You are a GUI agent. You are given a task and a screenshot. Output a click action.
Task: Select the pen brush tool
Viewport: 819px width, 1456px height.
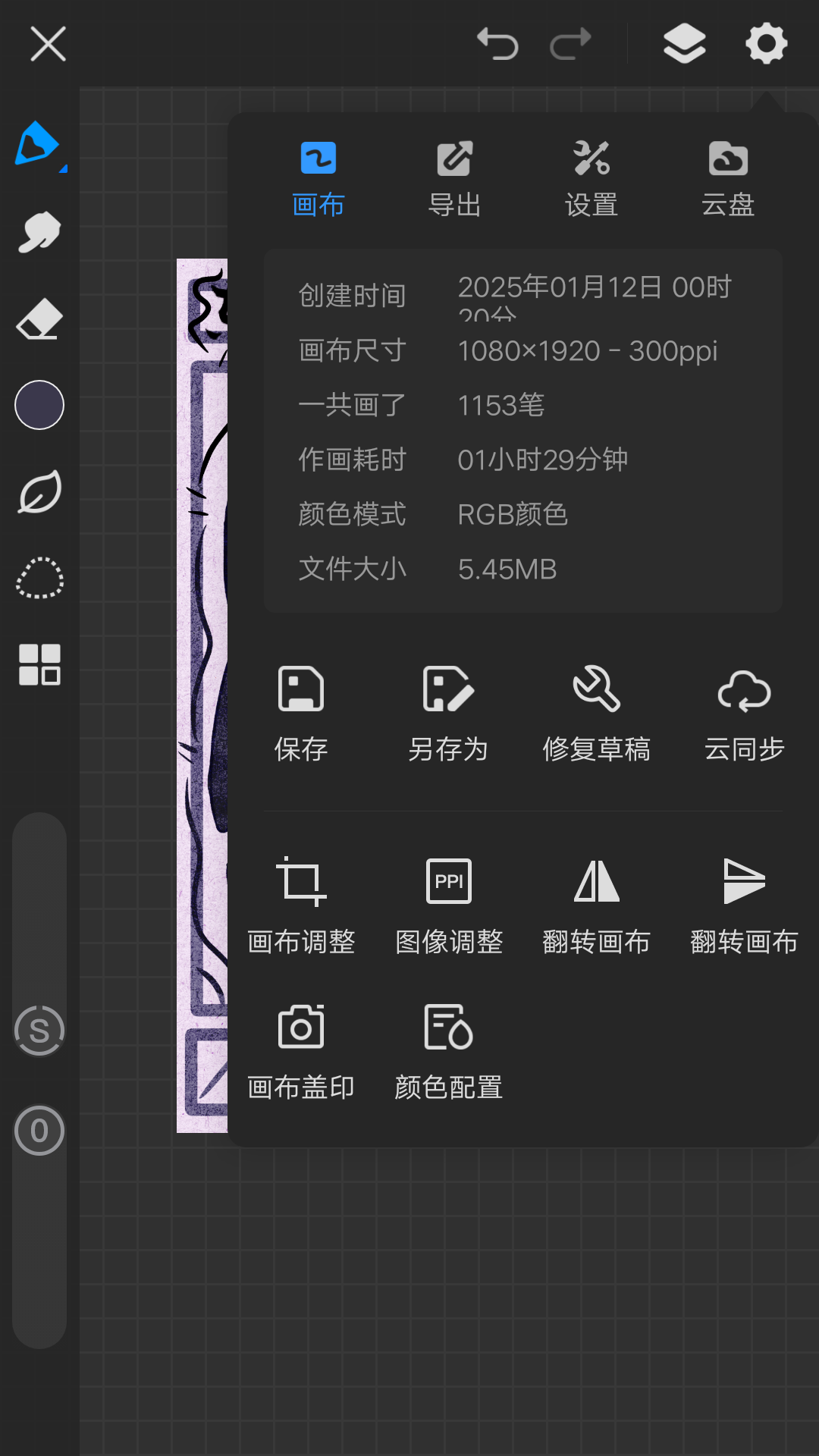tap(39, 144)
